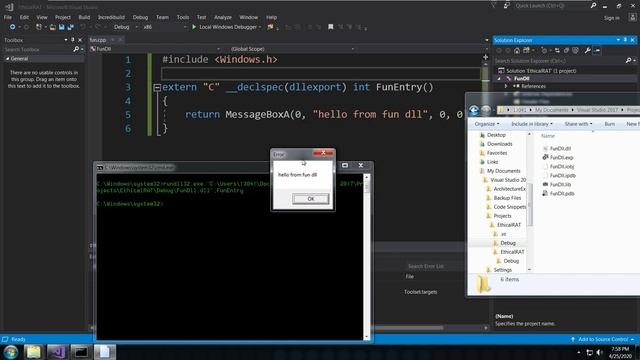Open the Analyze menu
640x360 pixels.
pyautogui.click(x=223, y=17)
